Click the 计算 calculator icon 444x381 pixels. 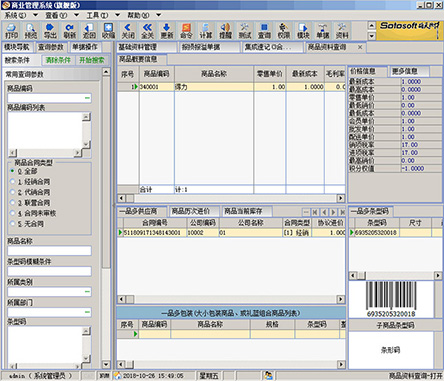pyautogui.click(x=206, y=31)
